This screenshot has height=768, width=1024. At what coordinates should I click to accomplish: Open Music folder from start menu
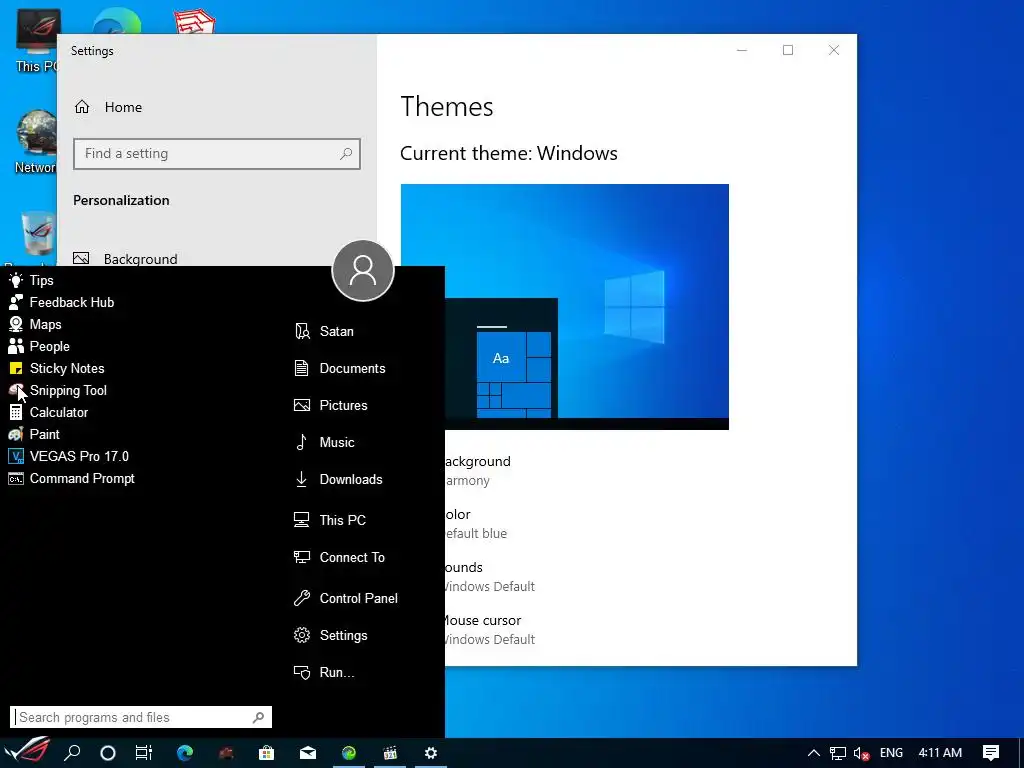[x=325, y=443]
